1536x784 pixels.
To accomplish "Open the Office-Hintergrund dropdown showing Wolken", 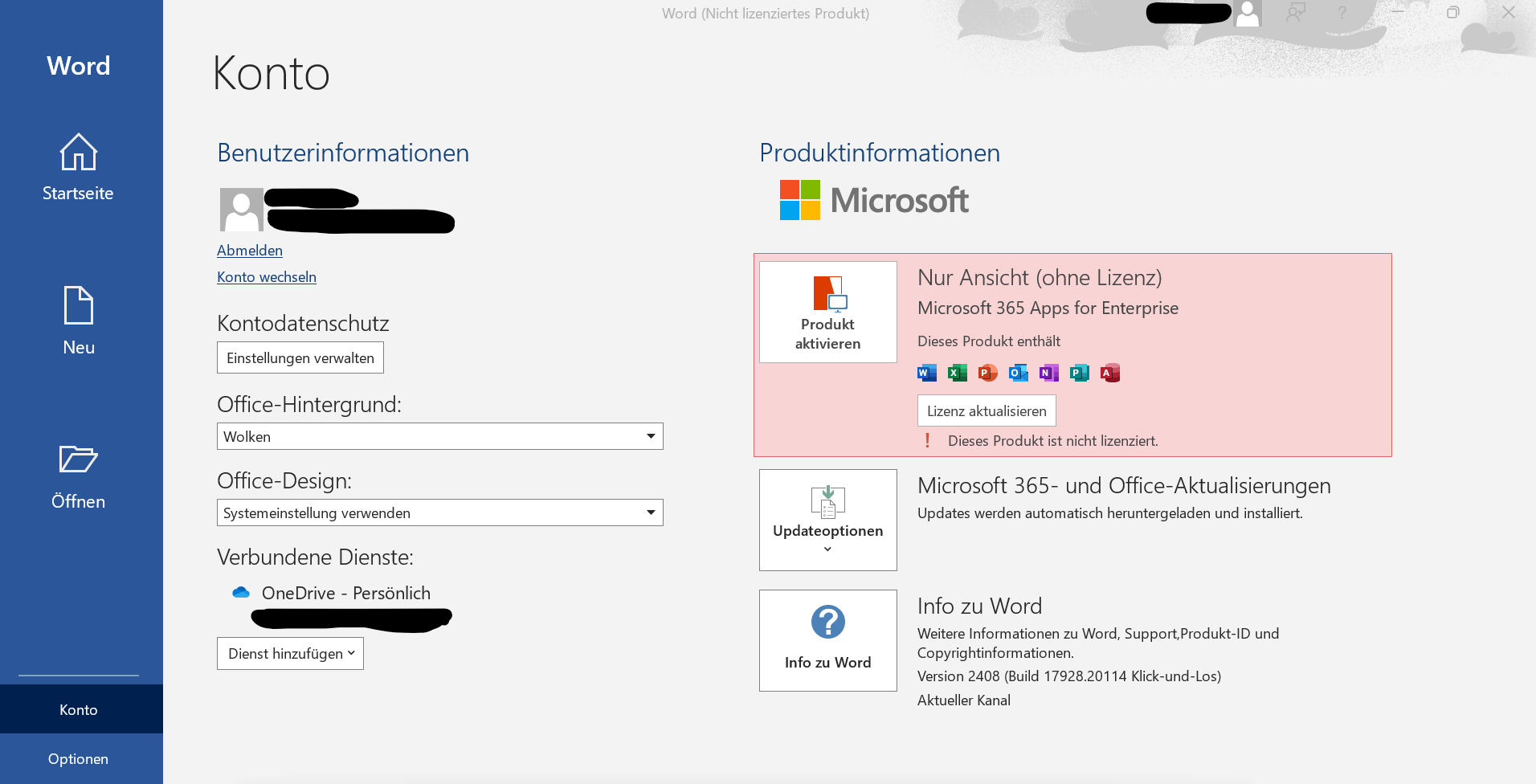I will point(440,436).
